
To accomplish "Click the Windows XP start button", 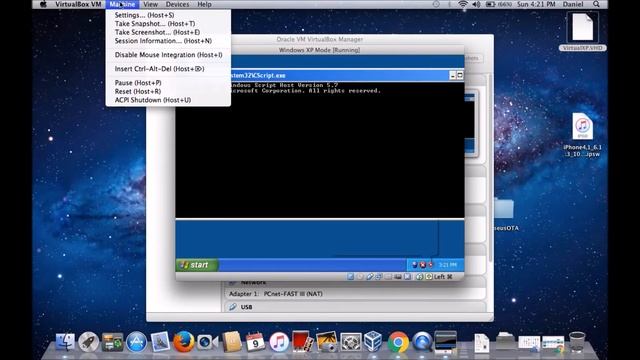I will click(x=197, y=265).
